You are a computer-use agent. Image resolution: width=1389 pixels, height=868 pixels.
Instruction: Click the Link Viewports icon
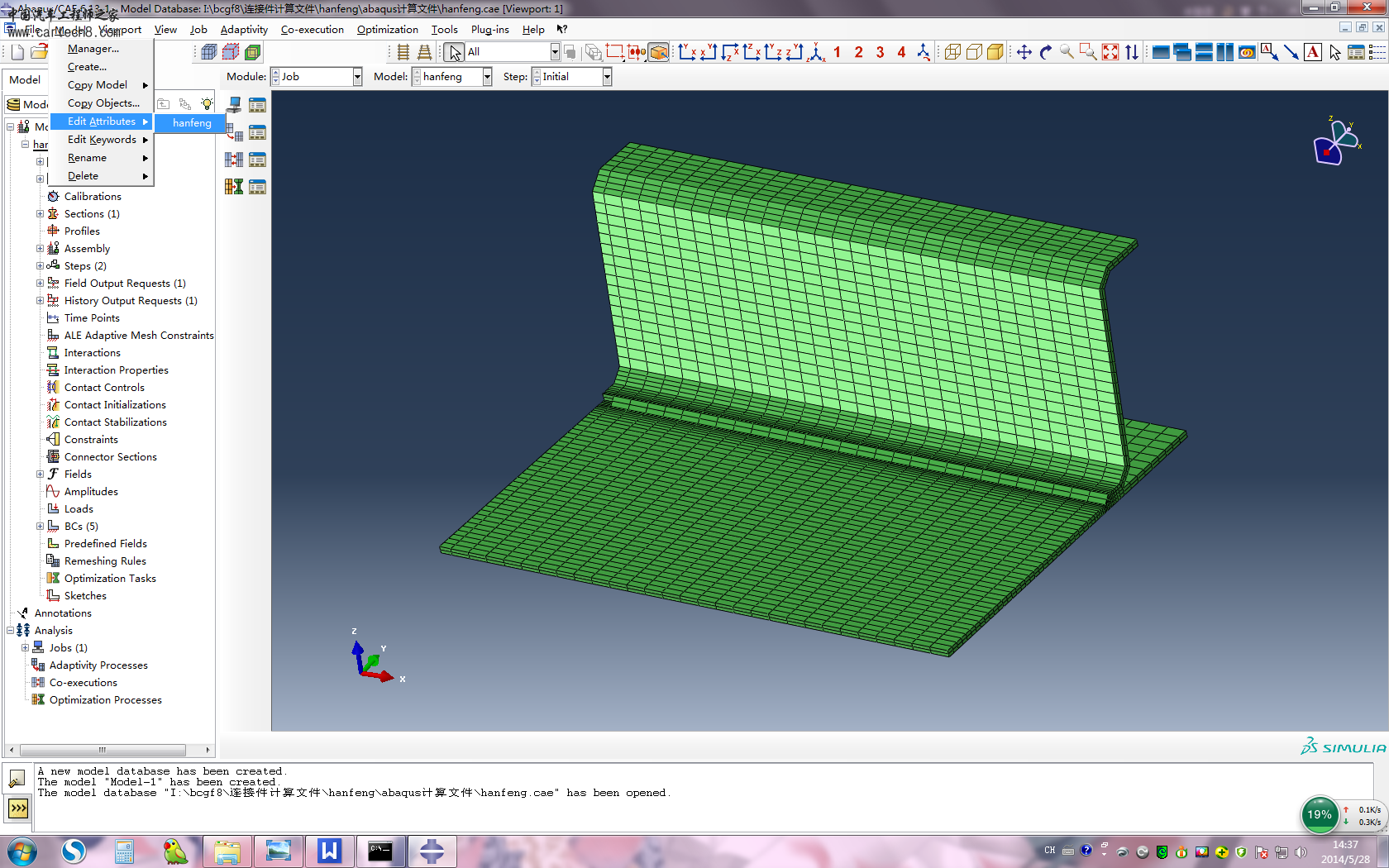coord(1247,52)
